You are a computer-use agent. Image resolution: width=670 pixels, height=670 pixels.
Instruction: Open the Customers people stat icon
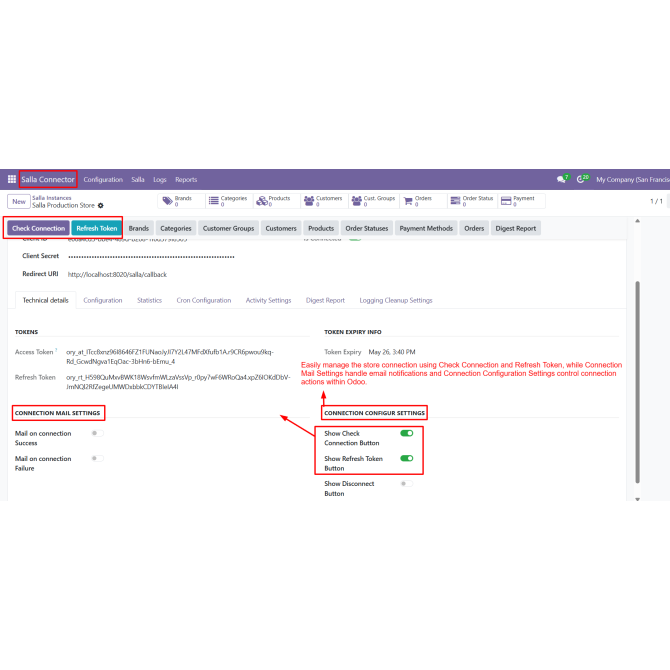pos(309,201)
